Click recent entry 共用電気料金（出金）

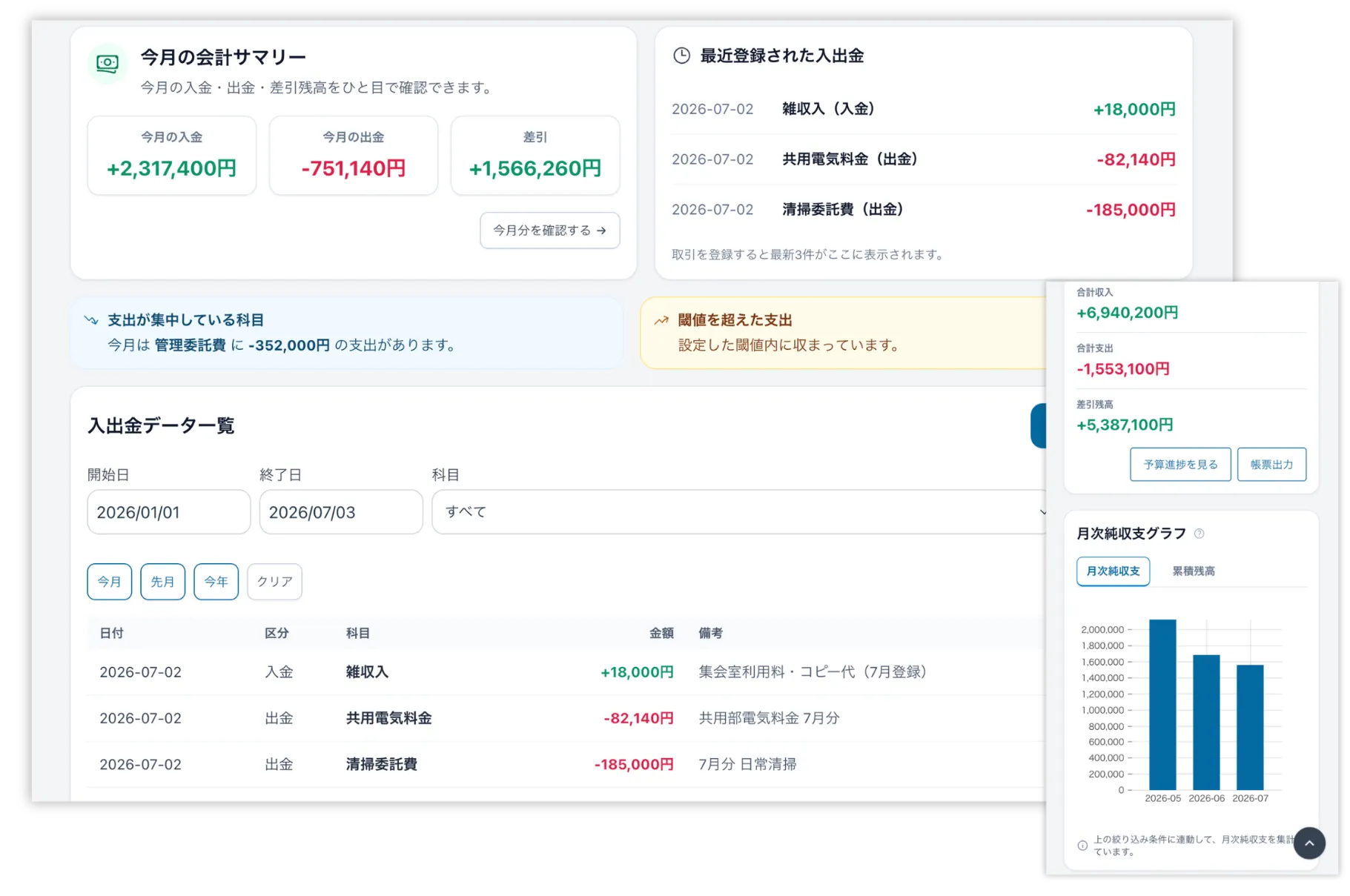[x=924, y=159]
